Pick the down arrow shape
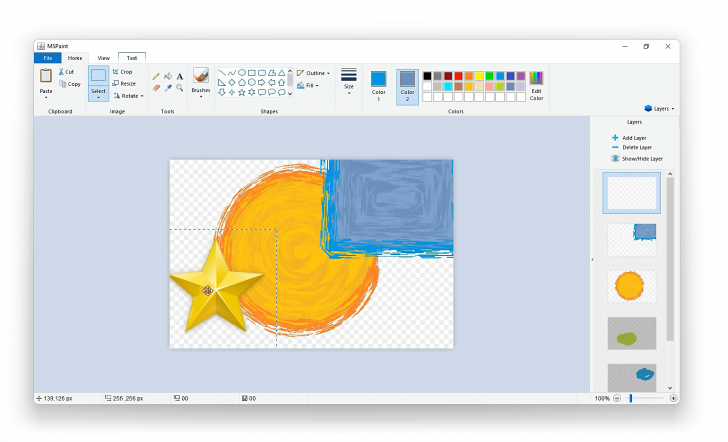This screenshot has height=442, width=728. pyautogui.click(x=222, y=92)
